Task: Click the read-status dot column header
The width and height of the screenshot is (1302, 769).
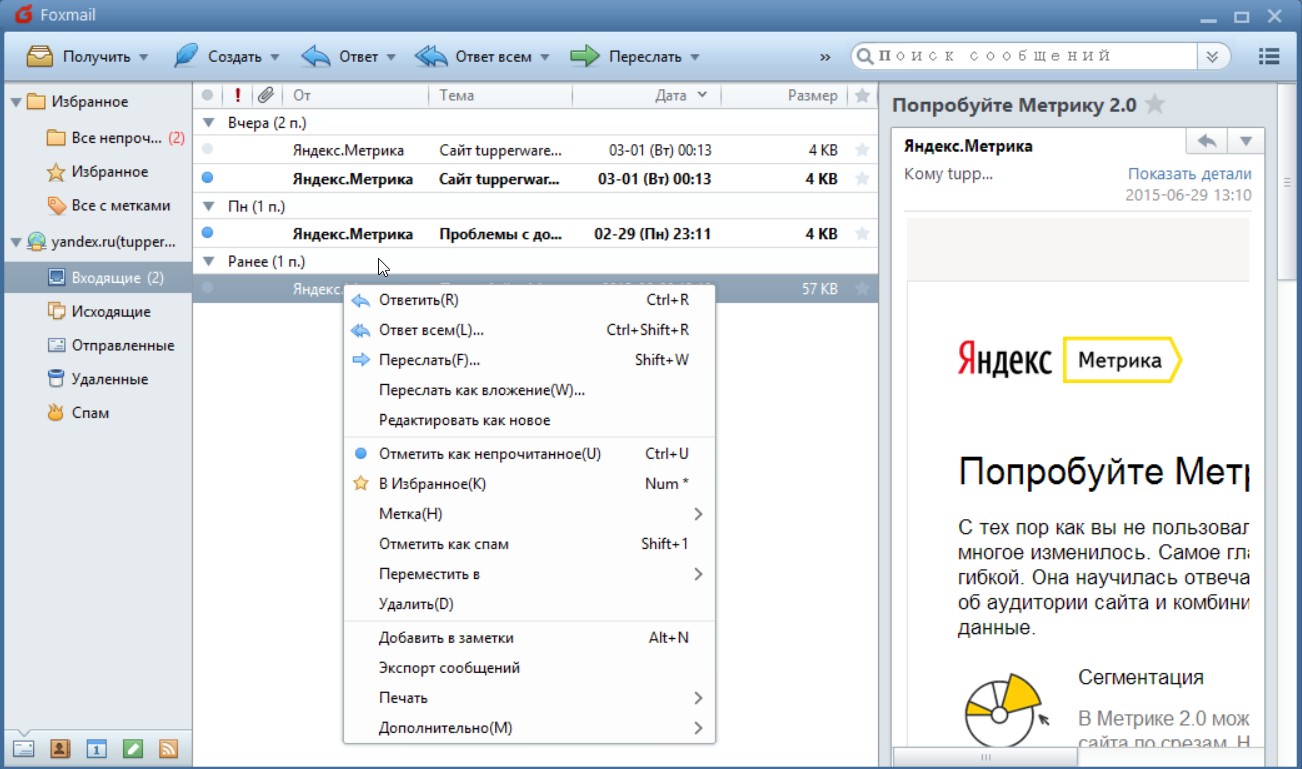Action: point(207,95)
